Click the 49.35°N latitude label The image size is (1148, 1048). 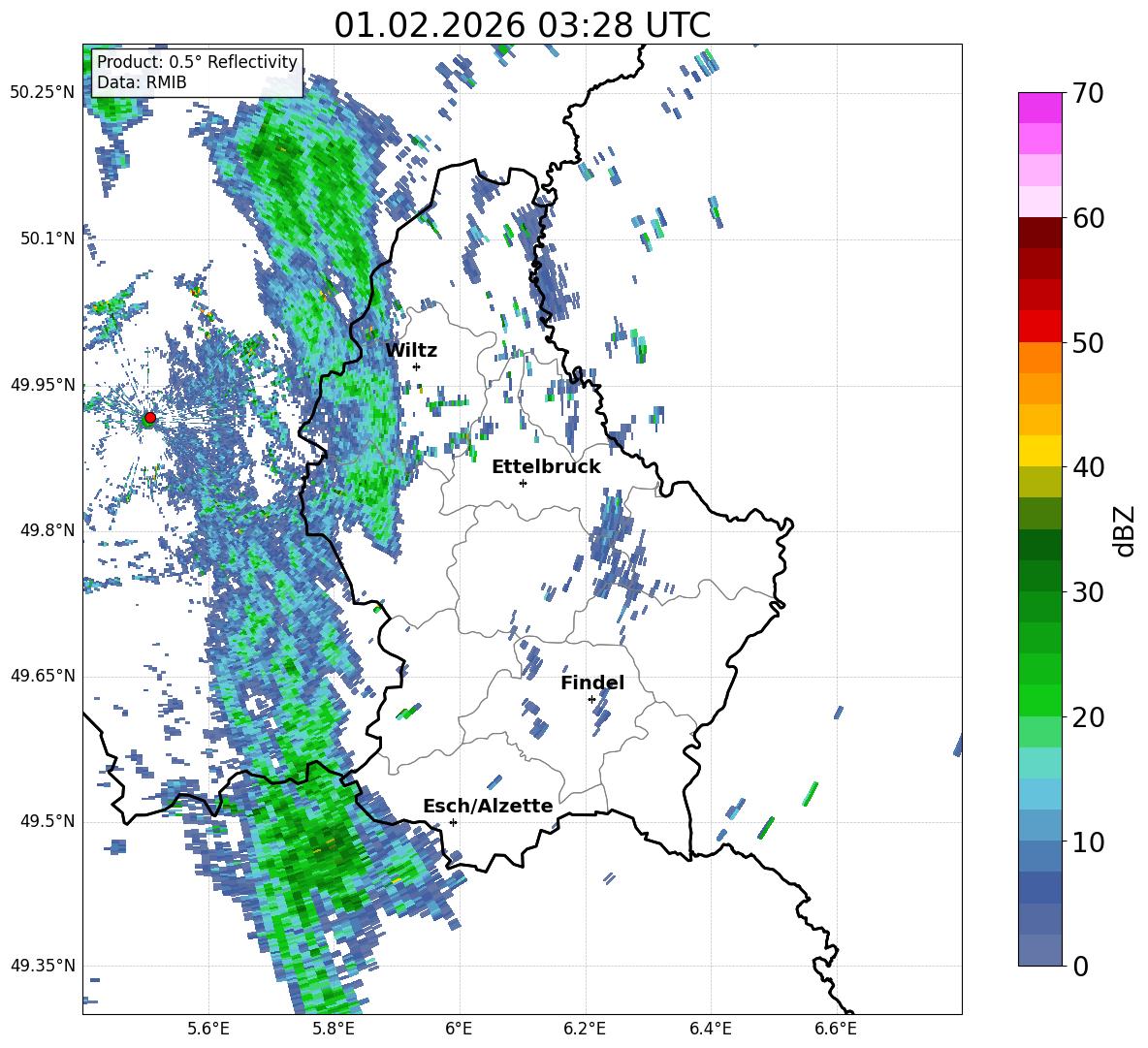pyautogui.click(x=43, y=966)
